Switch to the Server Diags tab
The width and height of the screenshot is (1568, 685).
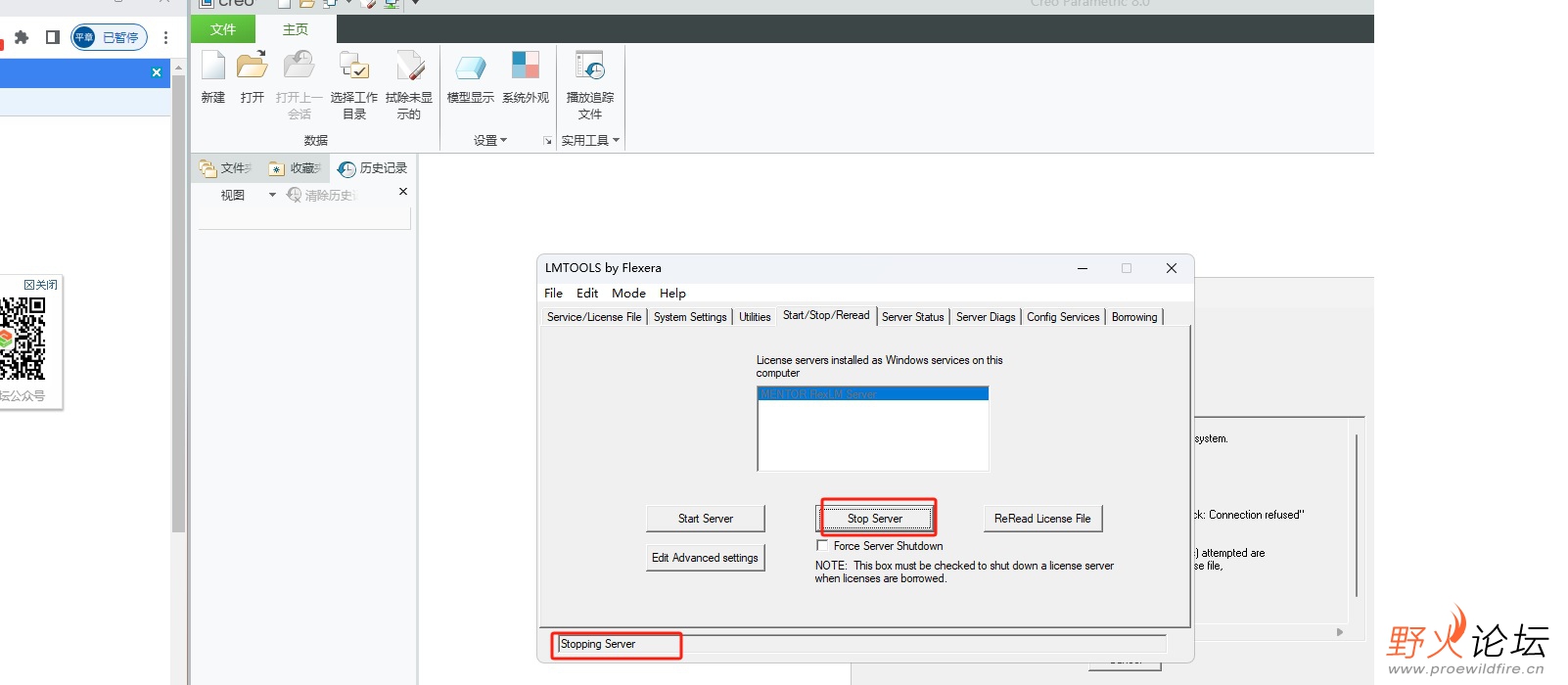pos(986,317)
